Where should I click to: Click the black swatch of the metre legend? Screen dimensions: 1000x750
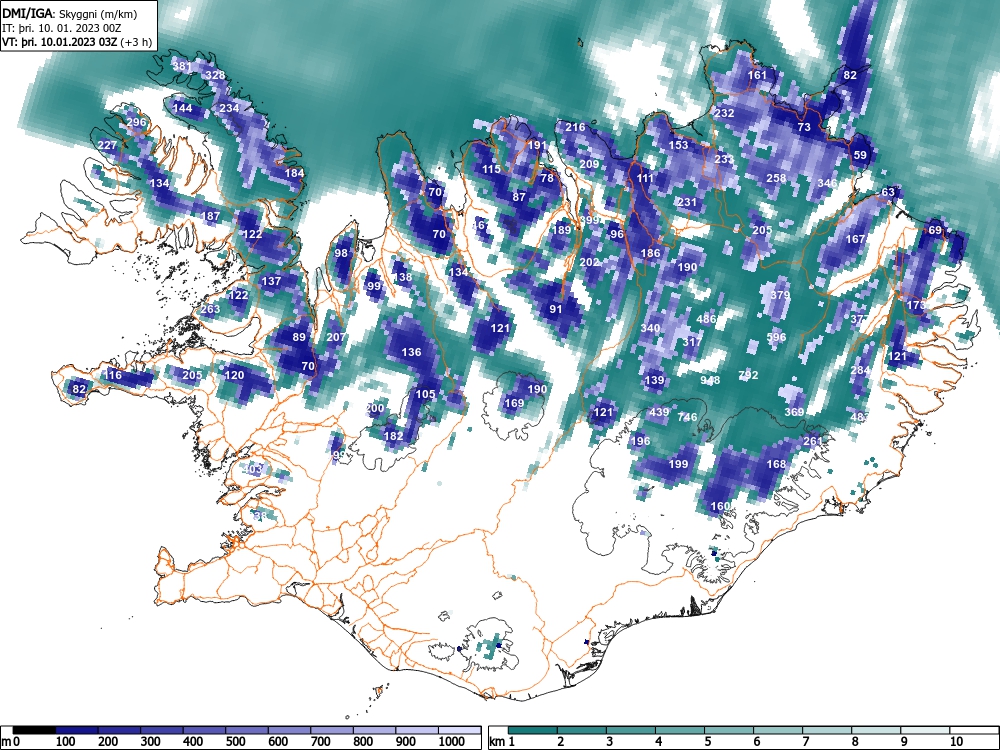(34, 730)
